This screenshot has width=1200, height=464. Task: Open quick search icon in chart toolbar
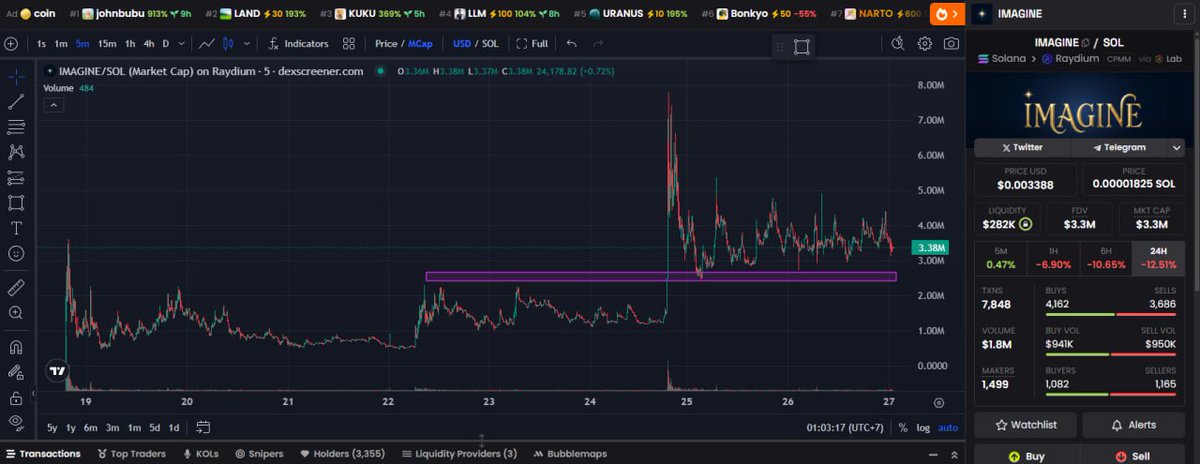(x=898, y=44)
